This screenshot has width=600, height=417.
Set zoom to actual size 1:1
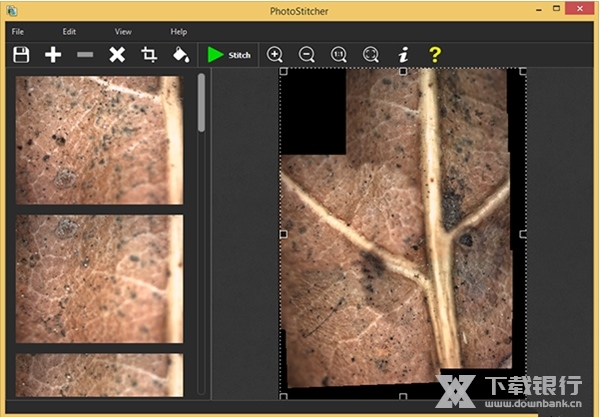click(x=339, y=55)
